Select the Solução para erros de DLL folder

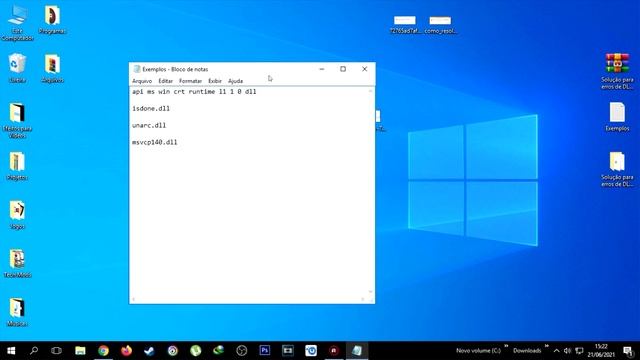(617, 169)
